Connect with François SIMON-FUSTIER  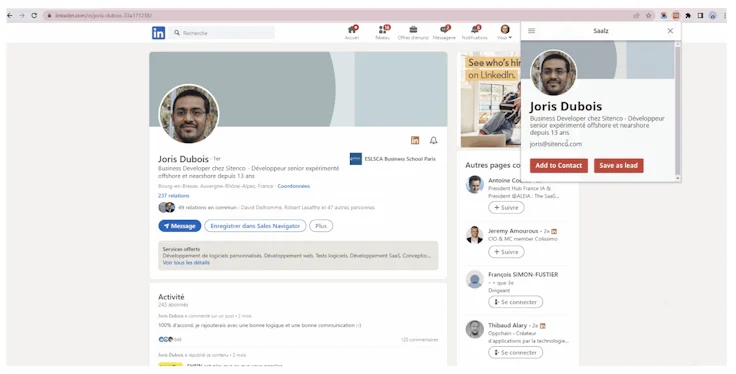(515, 302)
